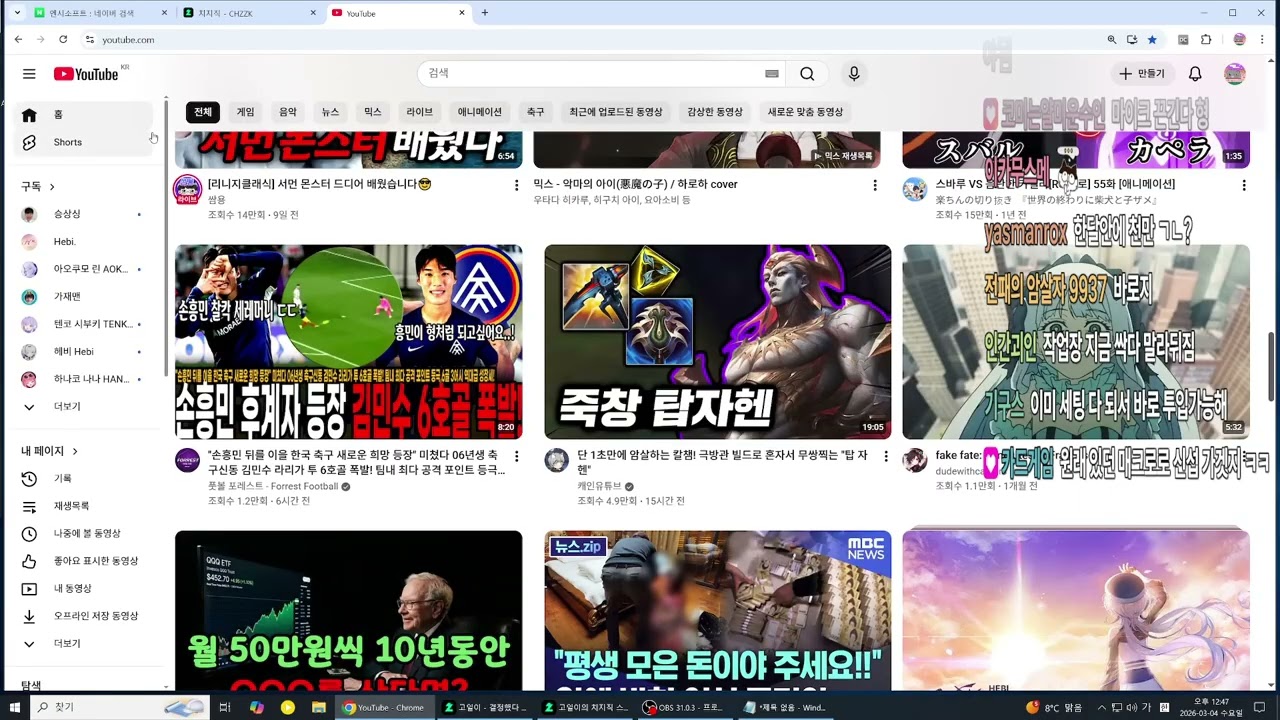The width and height of the screenshot is (1280, 720).
Task: Open options for 손흥민 후계자 video
Action: click(516, 456)
